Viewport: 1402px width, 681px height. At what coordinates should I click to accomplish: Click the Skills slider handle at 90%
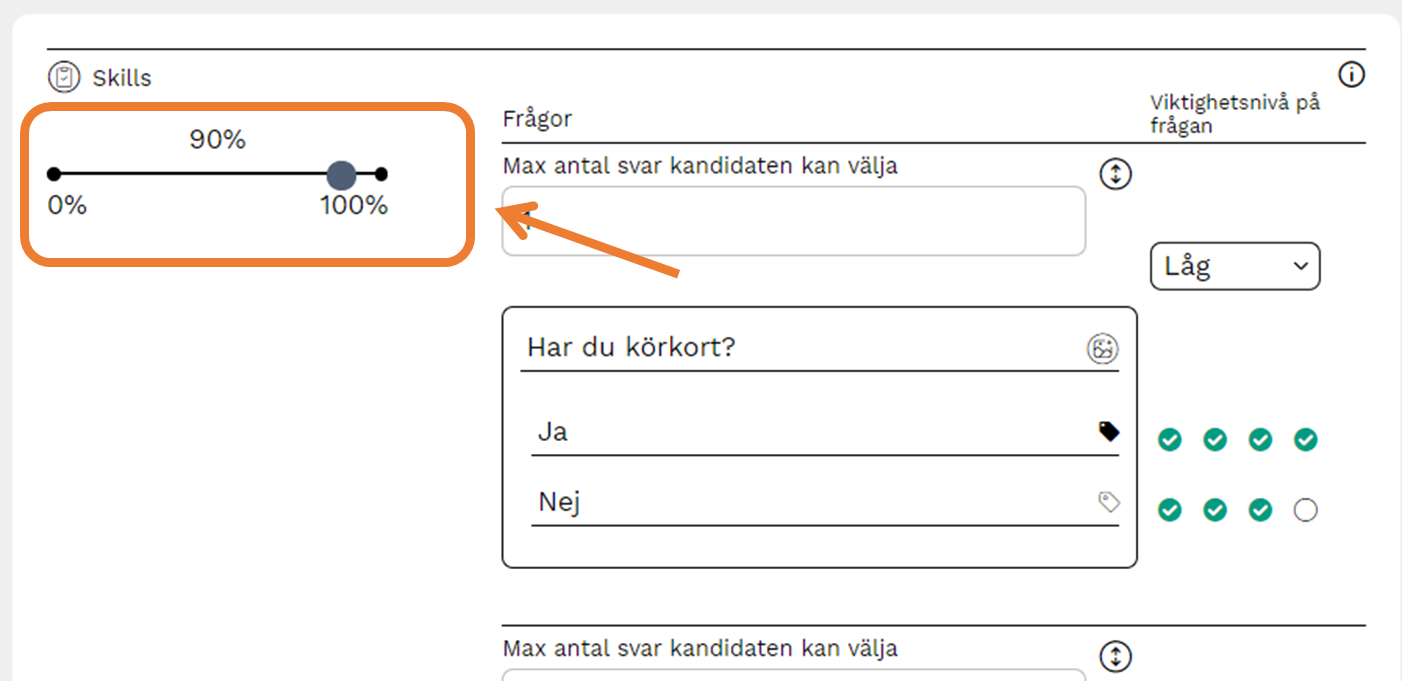[341, 174]
